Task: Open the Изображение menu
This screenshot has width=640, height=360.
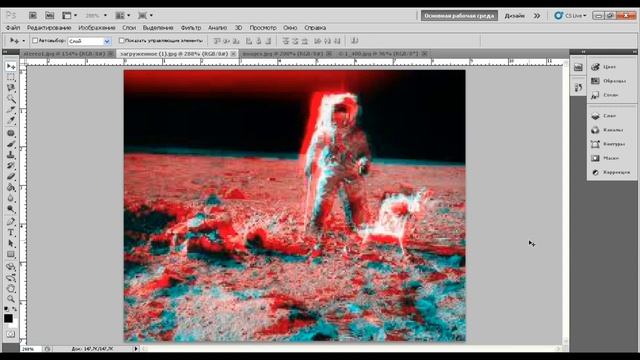Action: click(x=97, y=28)
